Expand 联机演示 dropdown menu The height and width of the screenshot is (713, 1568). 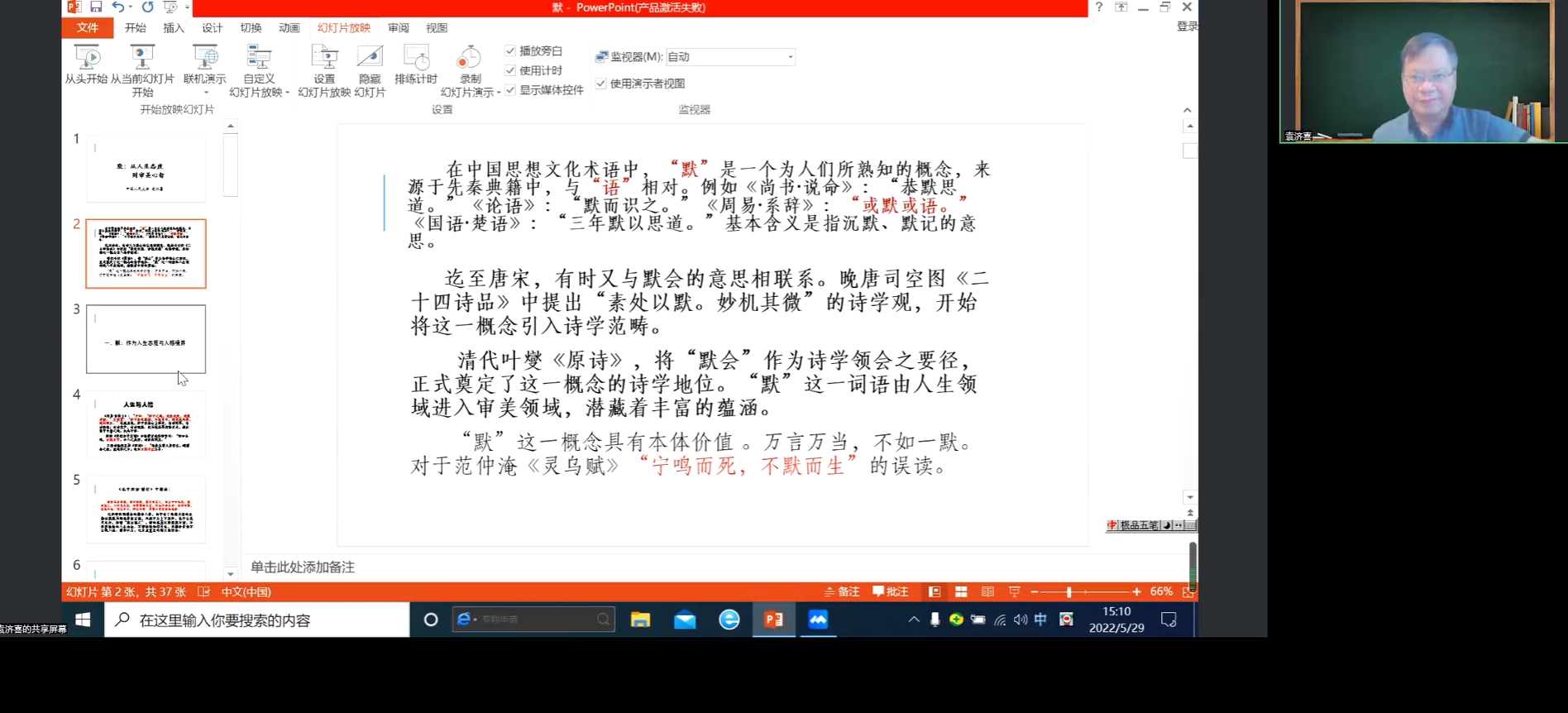[x=205, y=93]
